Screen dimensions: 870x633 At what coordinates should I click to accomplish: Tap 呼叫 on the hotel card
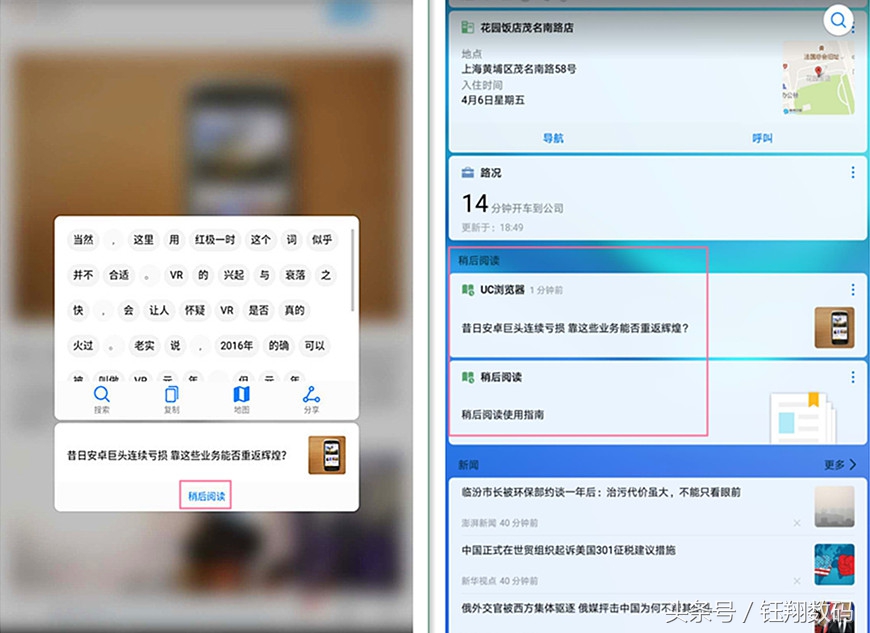point(762,138)
